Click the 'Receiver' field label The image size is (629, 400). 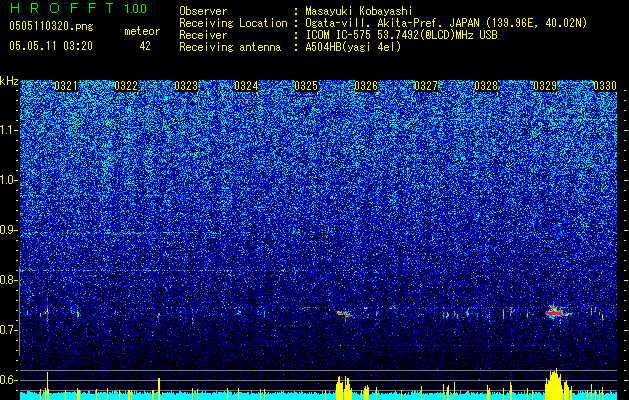[203, 35]
